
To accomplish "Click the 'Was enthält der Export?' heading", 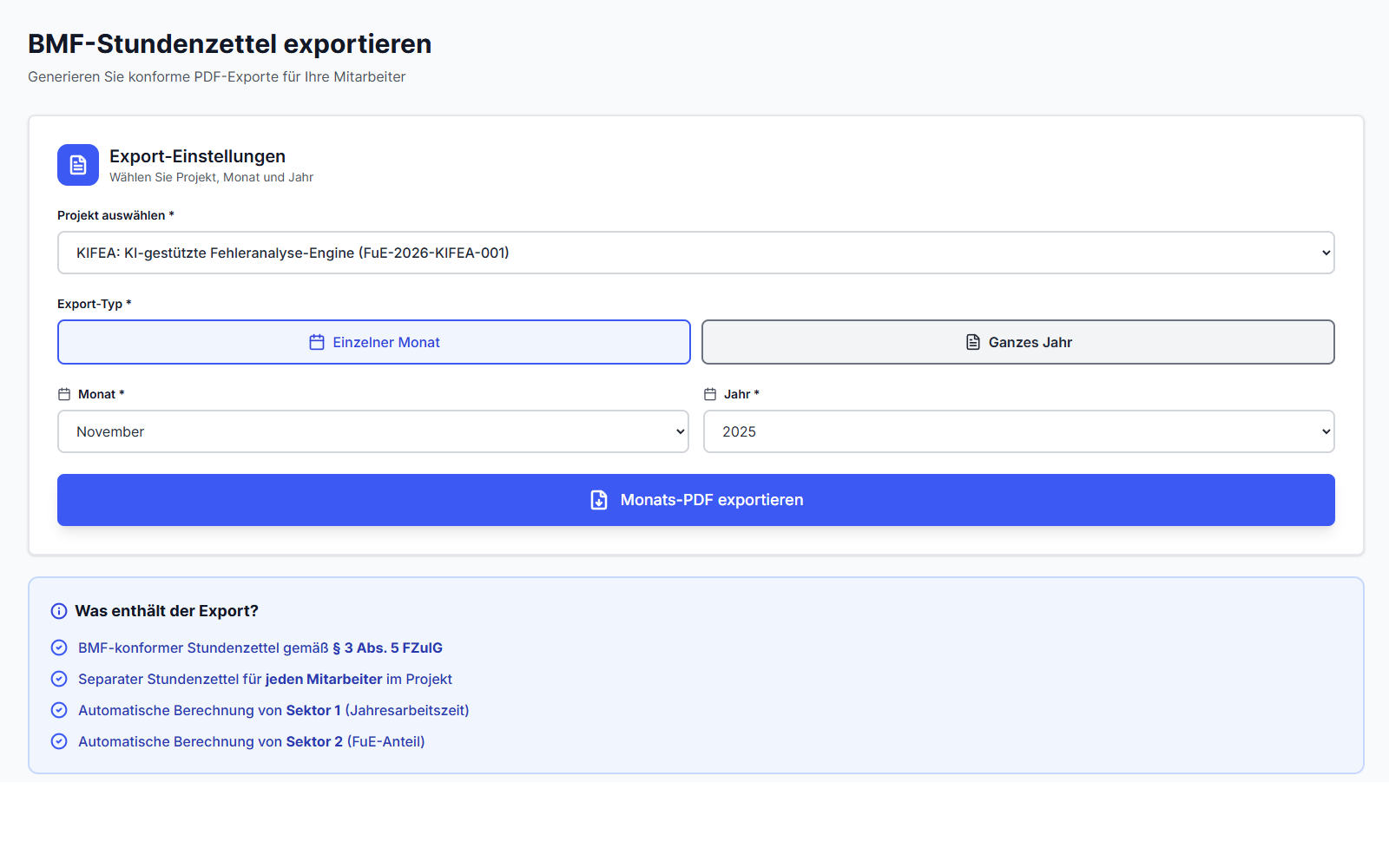I will 167,610.
